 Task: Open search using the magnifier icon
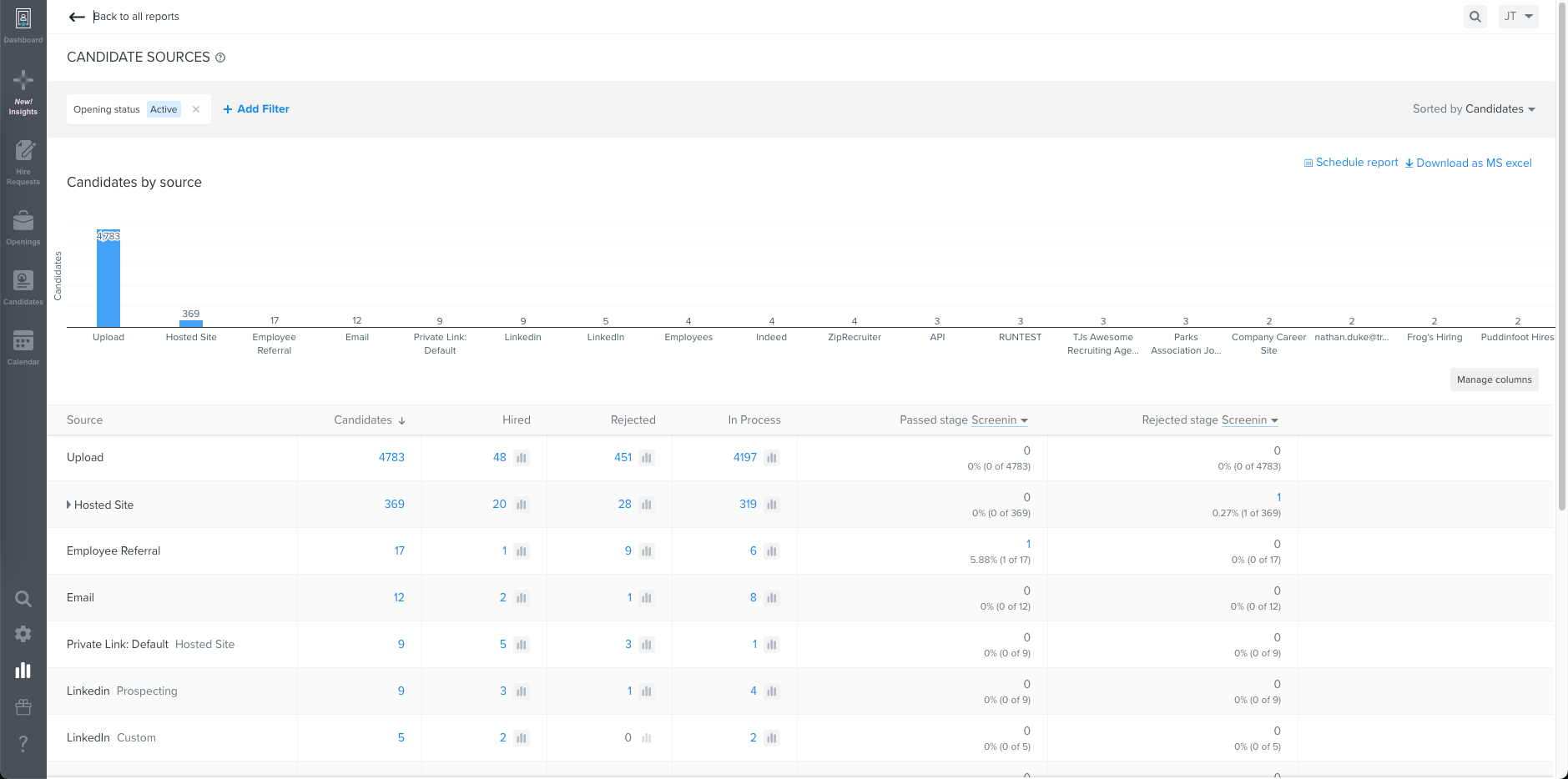[23, 598]
